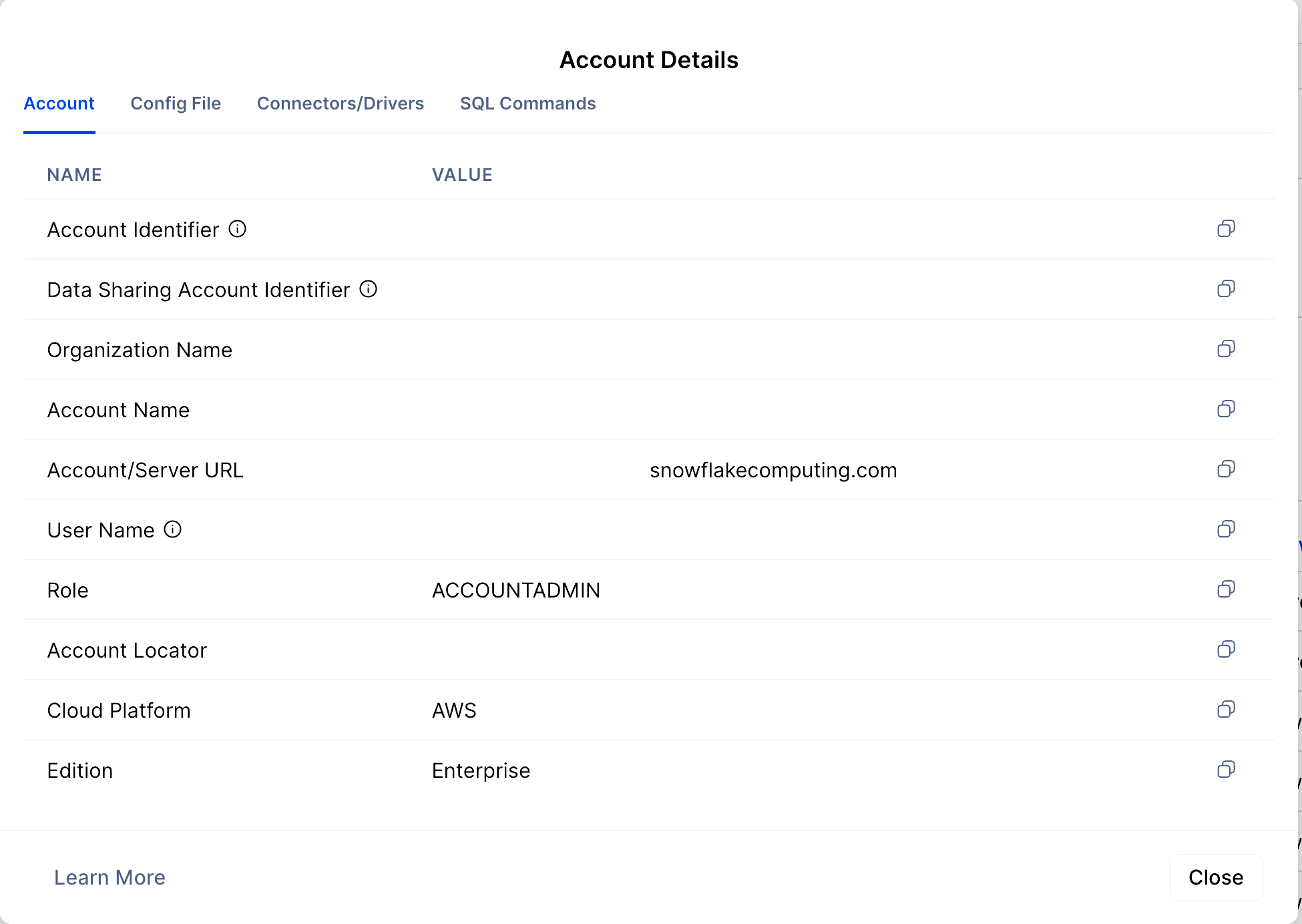Image resolution: width=1302 pixels, height=924 pixels.
Task: Copy the Edition value Enterprise
Action: point(1226,770)
